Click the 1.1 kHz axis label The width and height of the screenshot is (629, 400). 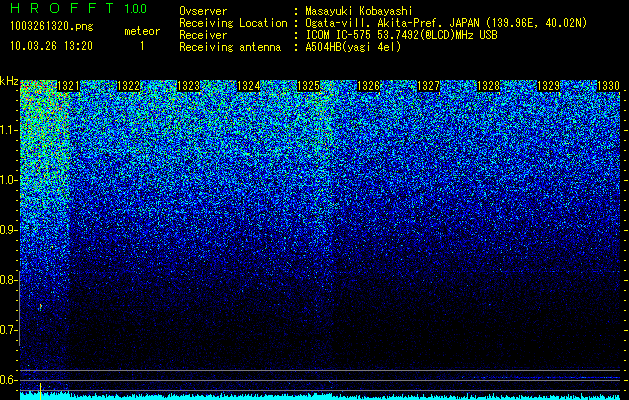pos(8,130)
